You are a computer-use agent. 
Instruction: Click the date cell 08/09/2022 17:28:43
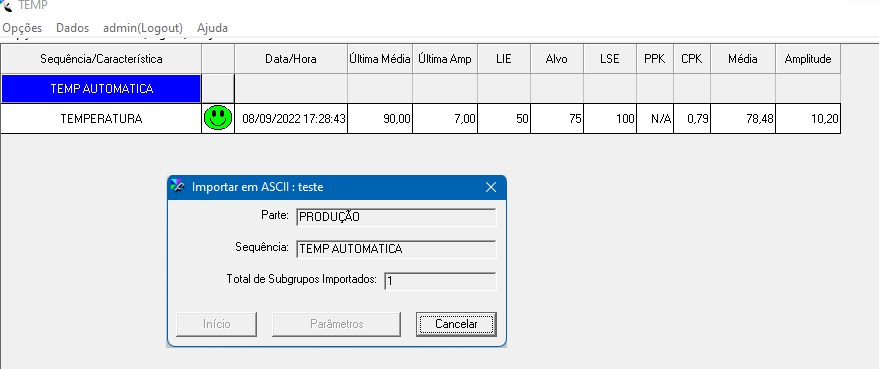[291, 118]
